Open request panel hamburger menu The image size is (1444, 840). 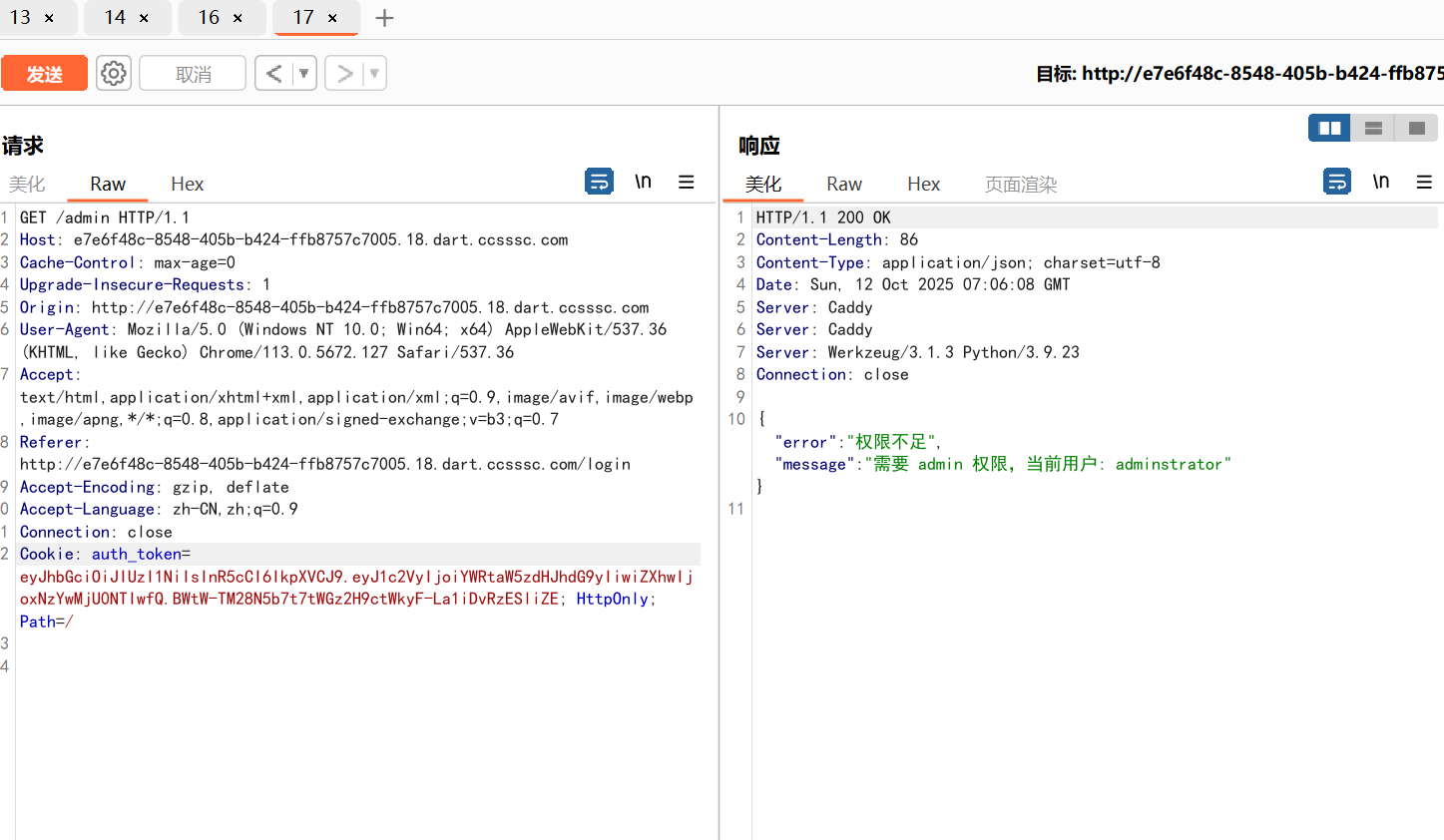687,182
